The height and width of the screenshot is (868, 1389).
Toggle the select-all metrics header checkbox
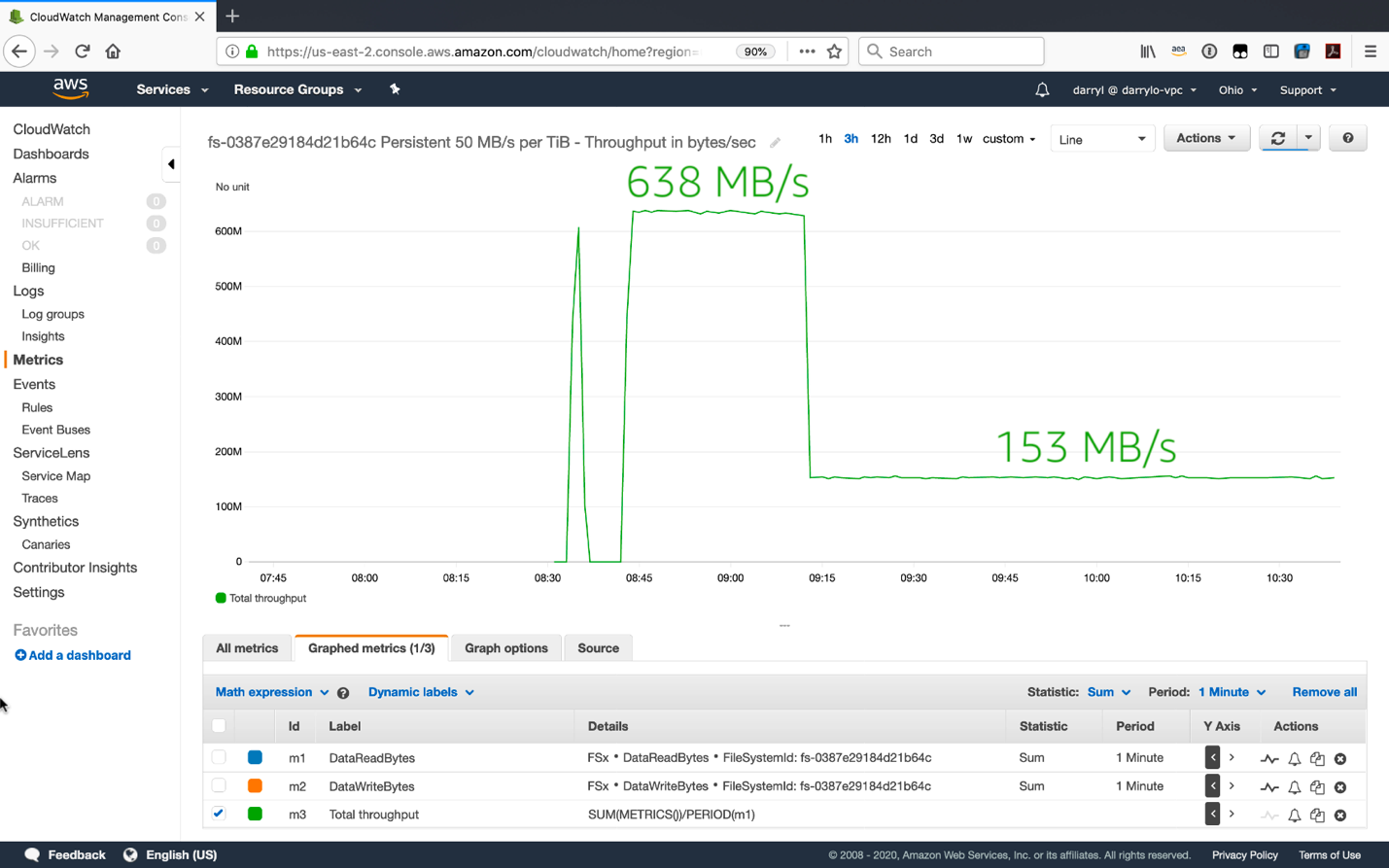click(219, 725)
